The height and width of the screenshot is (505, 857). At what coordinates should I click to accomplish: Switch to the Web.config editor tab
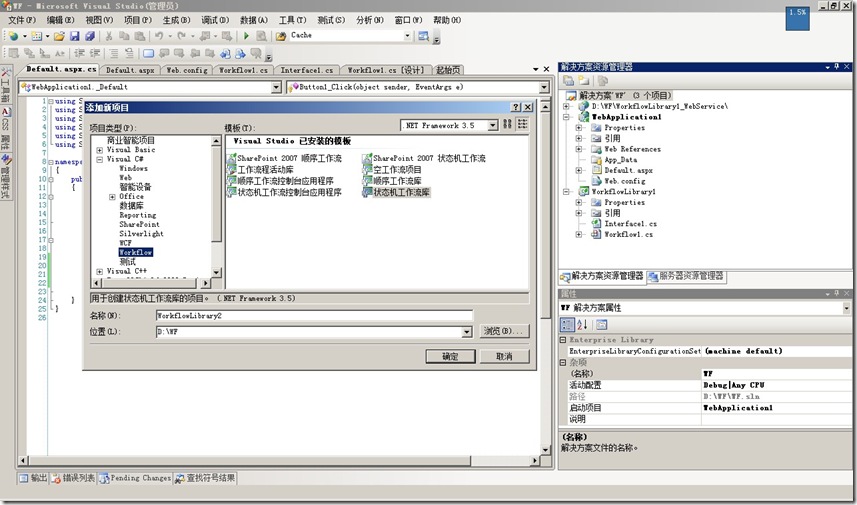pyautogui.click(x=187, y=70)
